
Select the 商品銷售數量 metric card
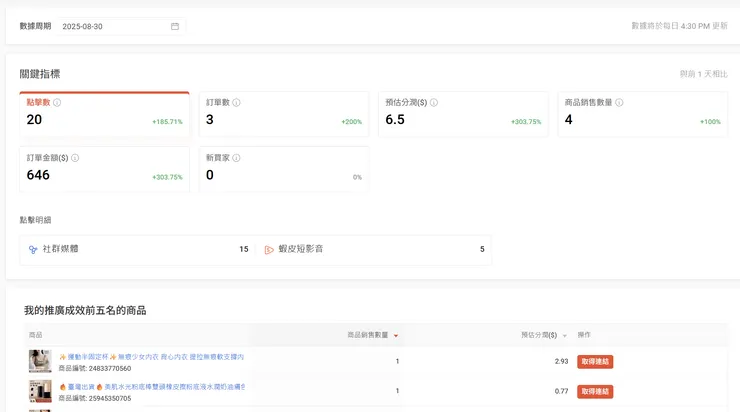[x=642, y=114]
